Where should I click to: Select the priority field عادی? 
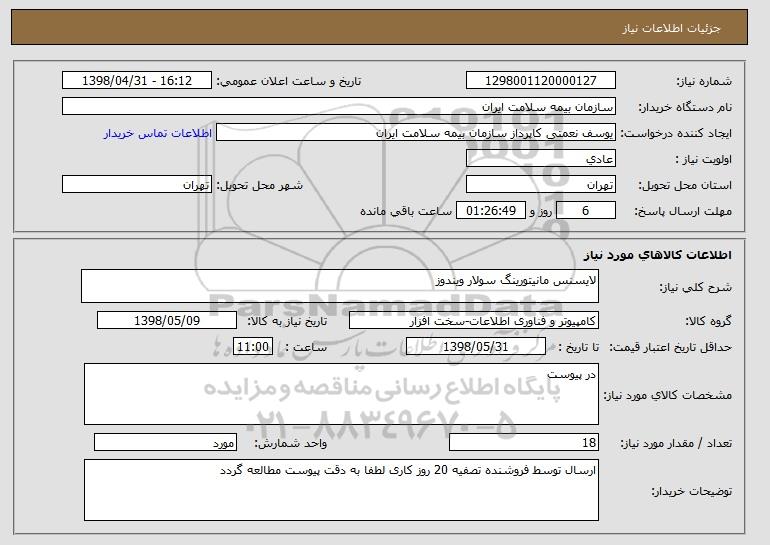541,159
